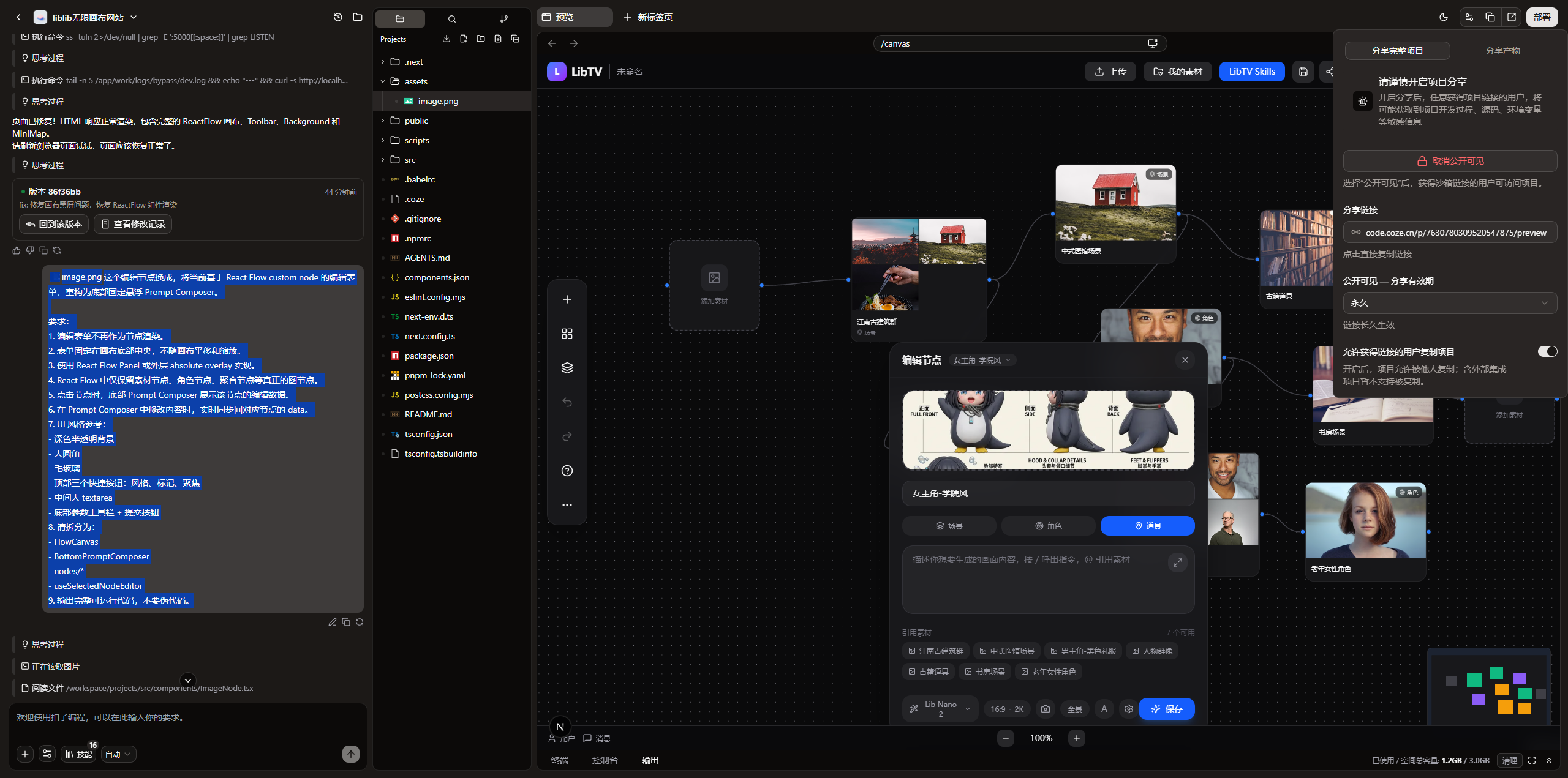1568x778 pixels.
Task: Click the blue 保存 button
Action: coord(1166,709)
